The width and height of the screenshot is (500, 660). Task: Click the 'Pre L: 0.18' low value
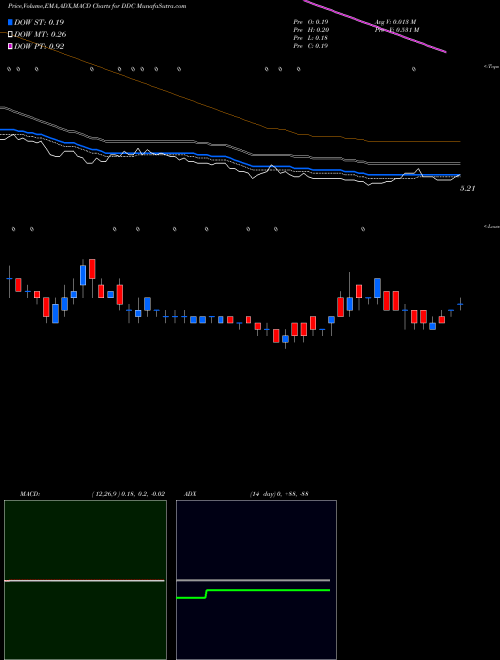(x=311, y=38)
